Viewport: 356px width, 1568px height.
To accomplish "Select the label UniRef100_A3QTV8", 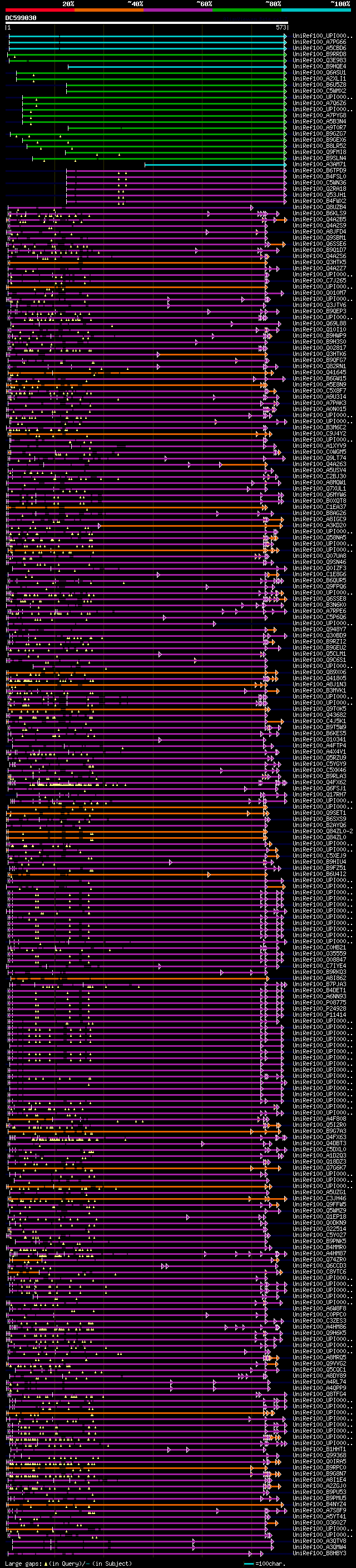I will (x=319, y=1541).
